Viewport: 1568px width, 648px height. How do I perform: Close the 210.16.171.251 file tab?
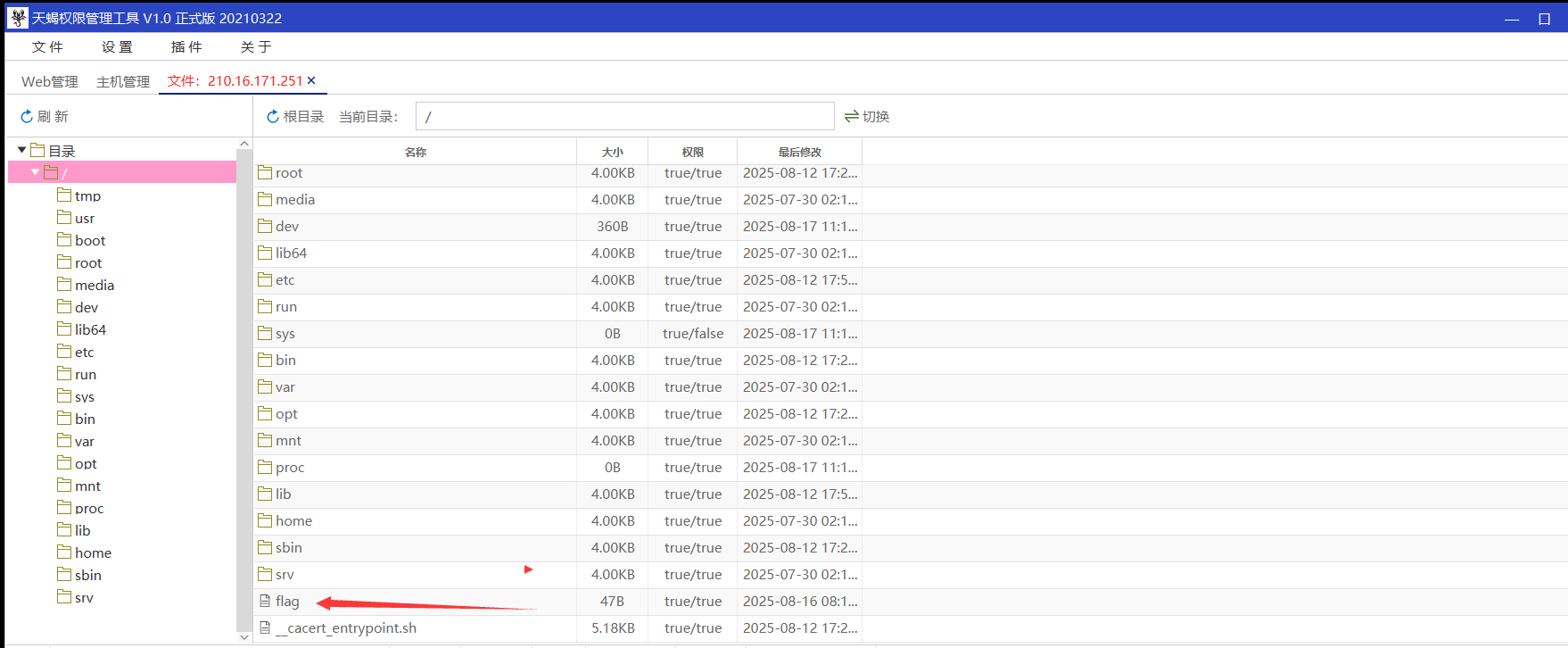pos(311,80)
